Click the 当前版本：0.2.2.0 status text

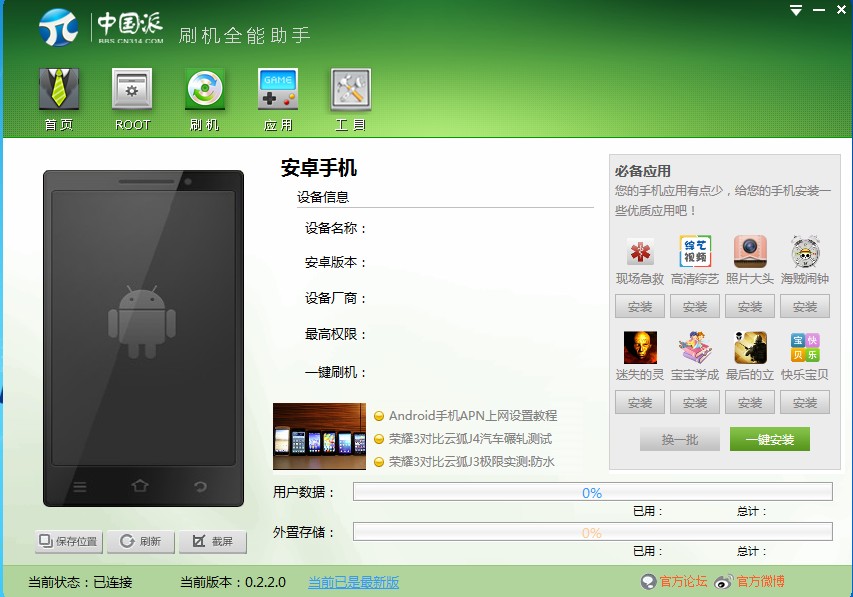233,582
